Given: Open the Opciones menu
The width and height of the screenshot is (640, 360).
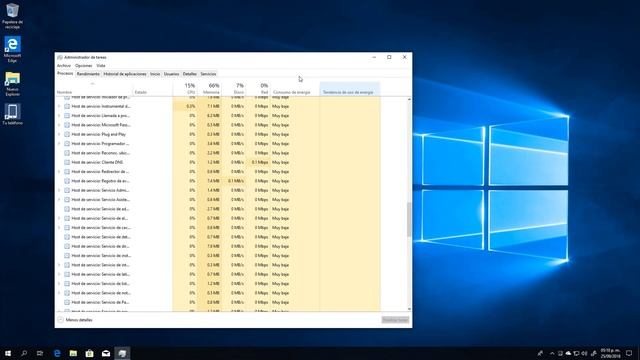Looking at the screenshot, I should click(84, 66).
